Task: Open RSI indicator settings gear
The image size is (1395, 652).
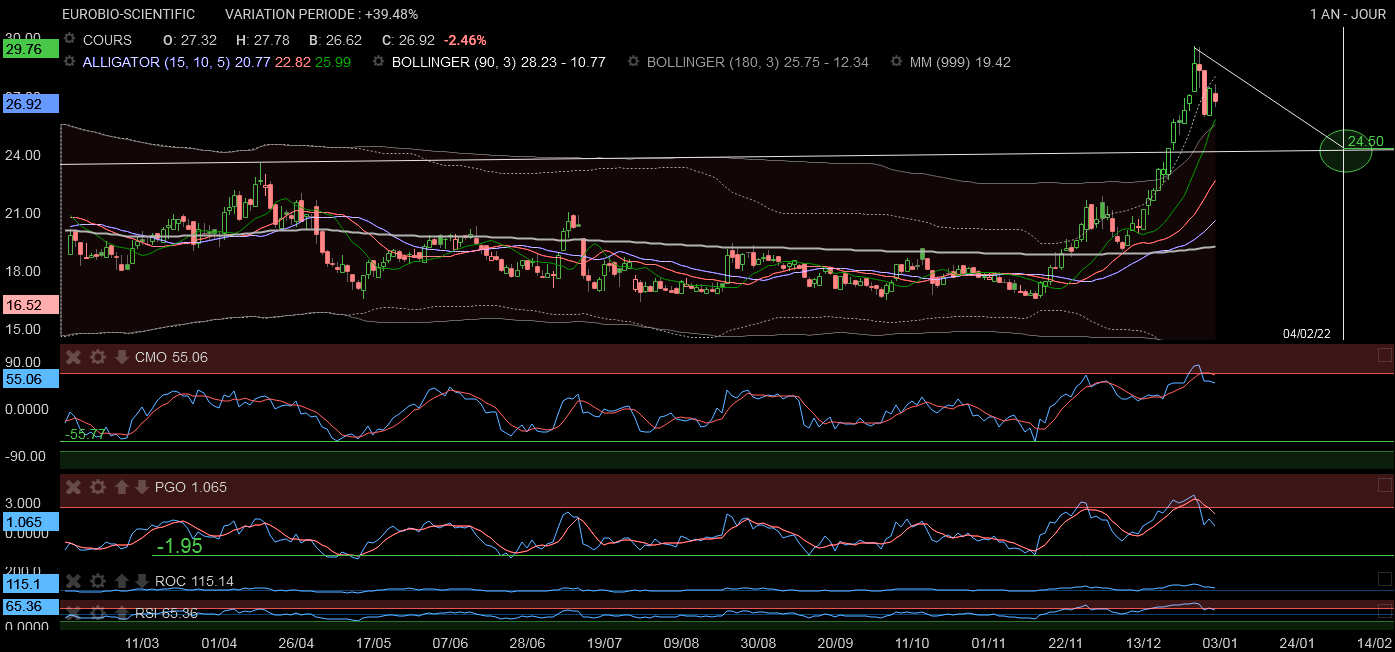Action: click(97, 612)
